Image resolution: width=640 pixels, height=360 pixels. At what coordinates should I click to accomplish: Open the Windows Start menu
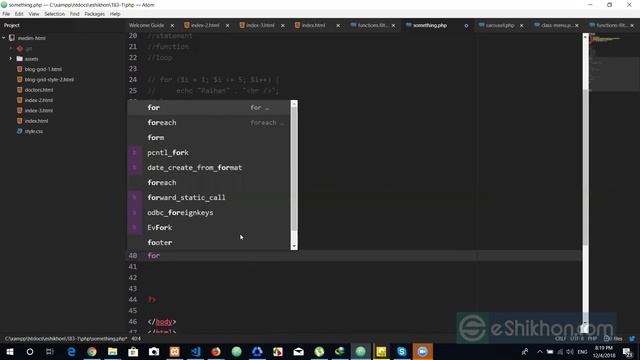10,352
